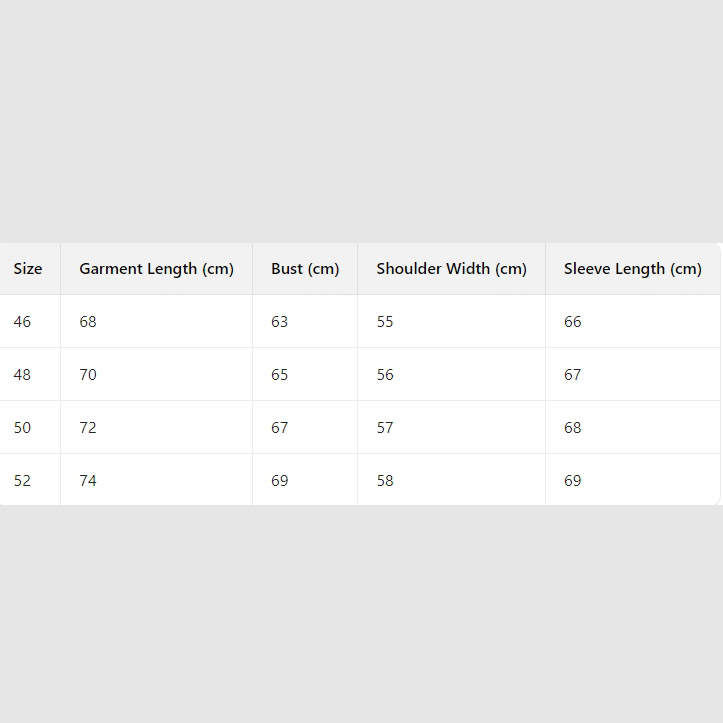The width and height of the screenshot is (723, 723).
Task: Select bust value 63 for size 46
Action: pyautogui.click(x=280, y=322)
